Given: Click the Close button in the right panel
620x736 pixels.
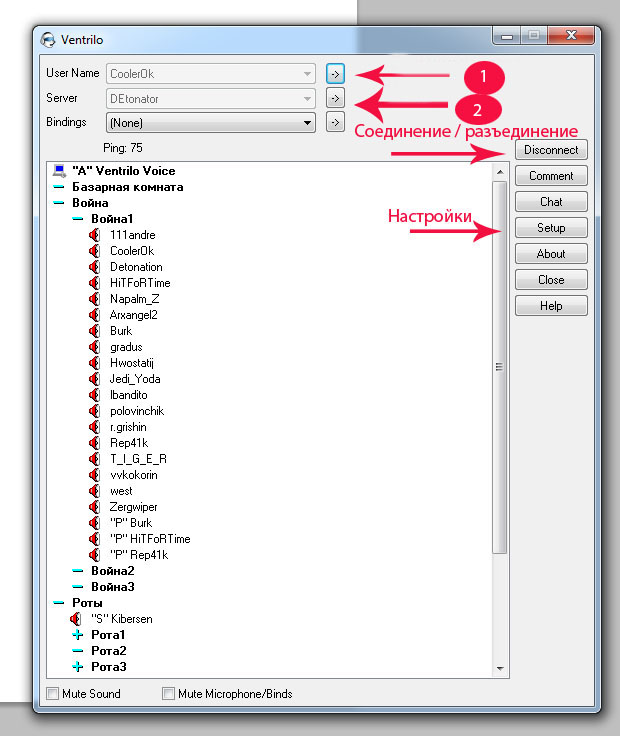Looking at the screenshot, I should click(551, 280).
